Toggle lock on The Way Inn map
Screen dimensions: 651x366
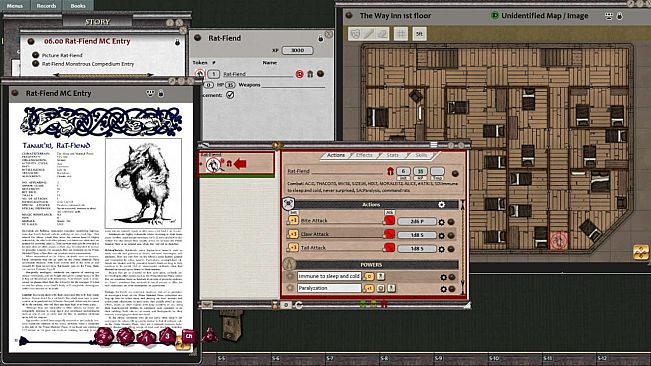tap(619, 16)
